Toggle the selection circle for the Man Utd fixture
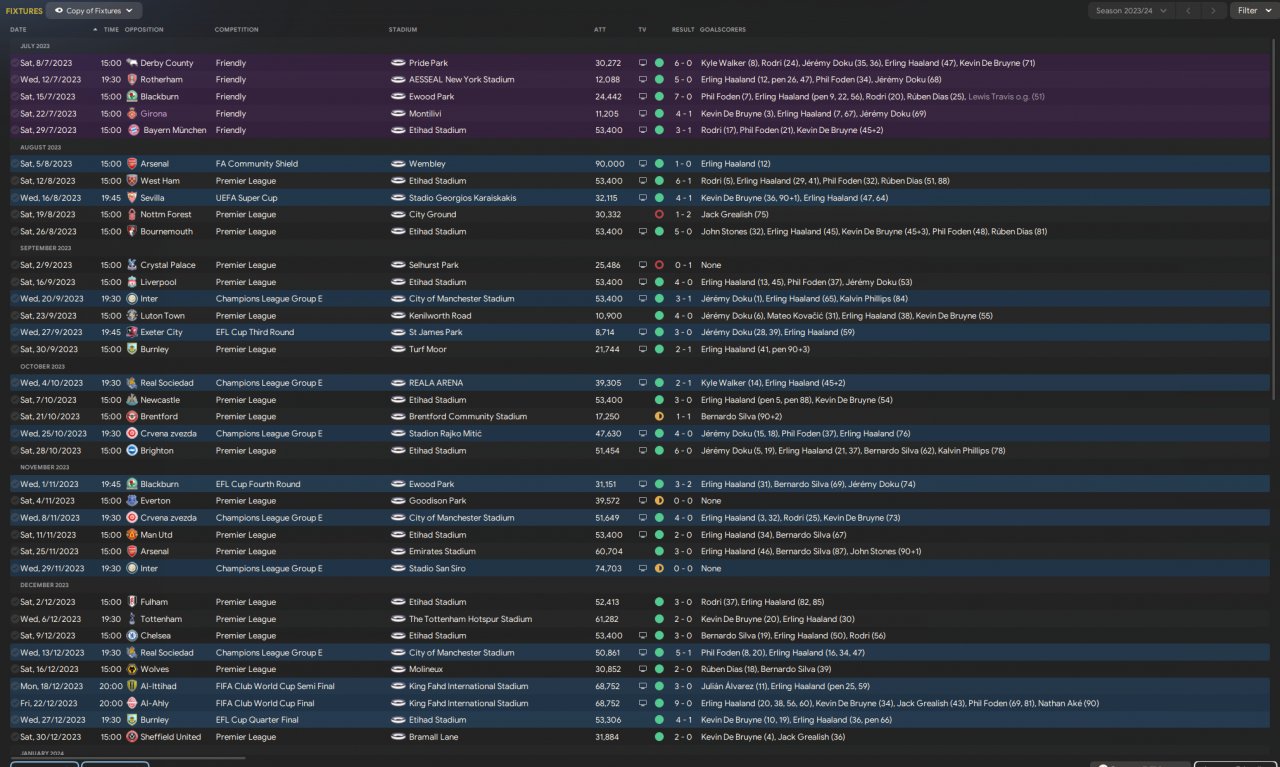 pos(15,535)
